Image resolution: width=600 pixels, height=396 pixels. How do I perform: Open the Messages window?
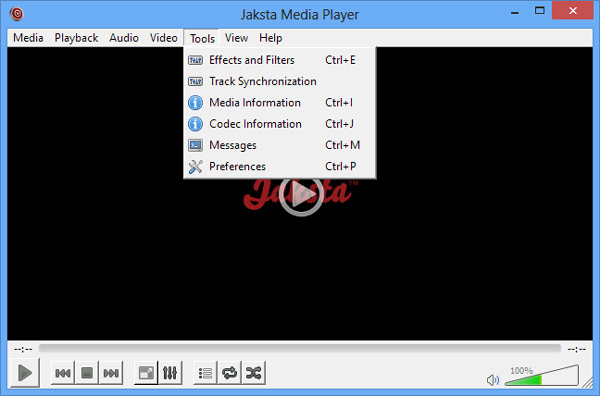click(280, 145)
